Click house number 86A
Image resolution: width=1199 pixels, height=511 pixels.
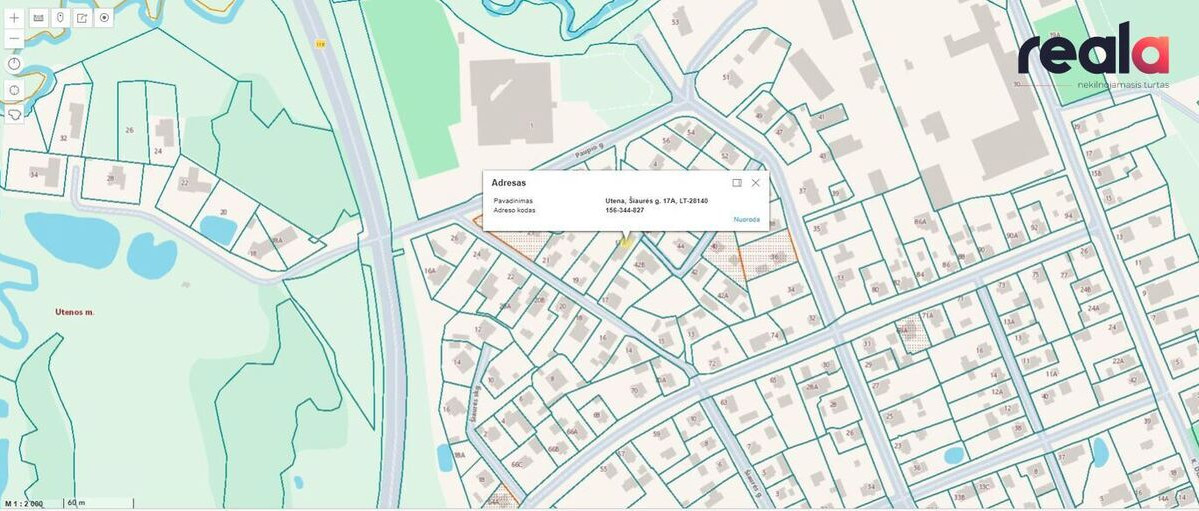pos(920,222)
